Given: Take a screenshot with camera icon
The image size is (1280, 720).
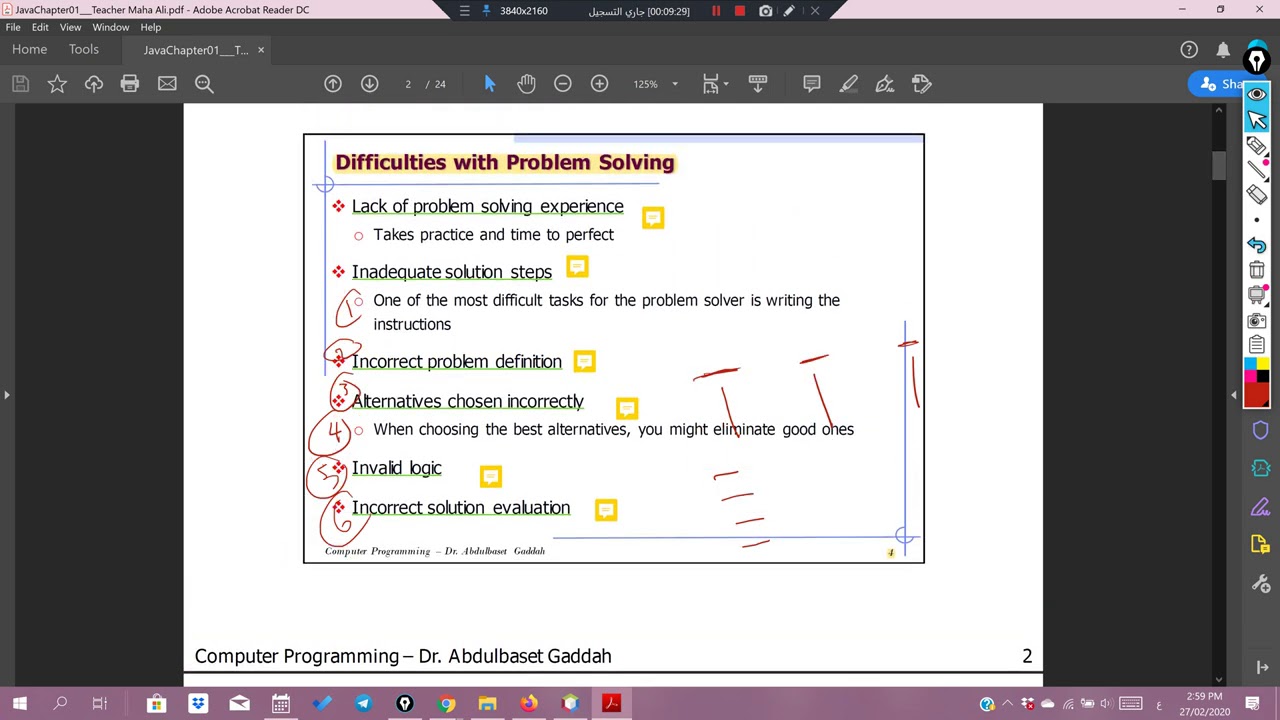Looking at the screenshot, I should coord(1257,321).
